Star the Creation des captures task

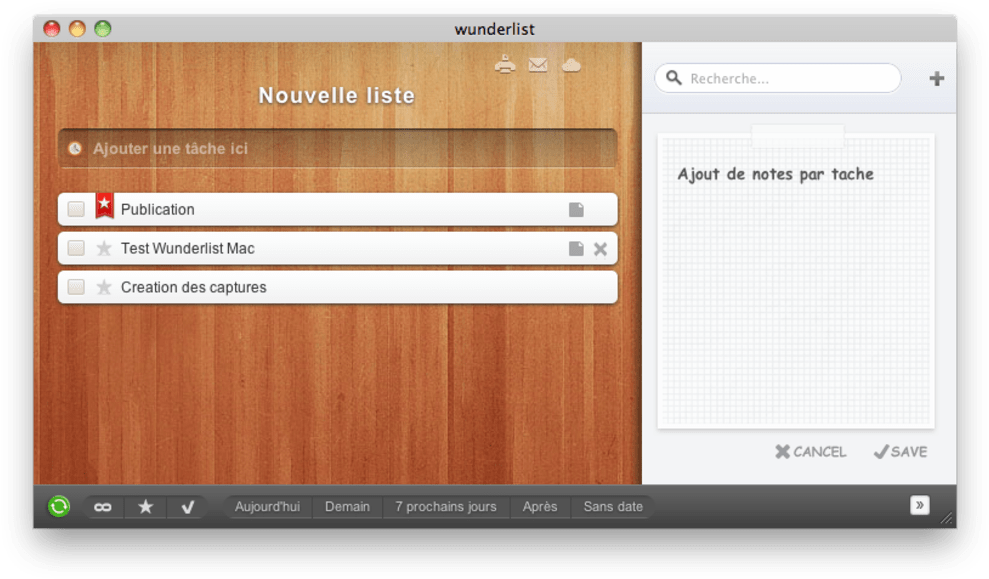click(103, 288)
